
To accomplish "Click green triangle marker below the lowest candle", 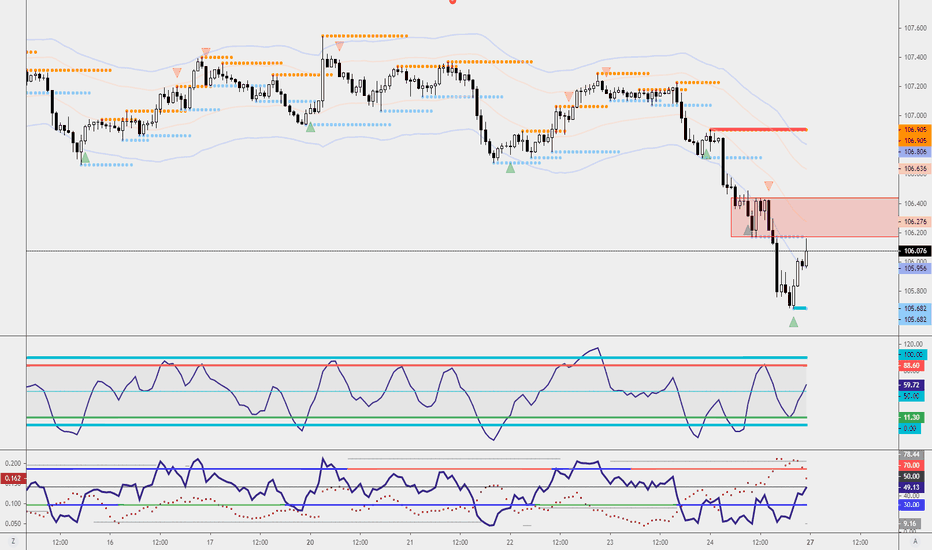I will [x=794, y=322].
